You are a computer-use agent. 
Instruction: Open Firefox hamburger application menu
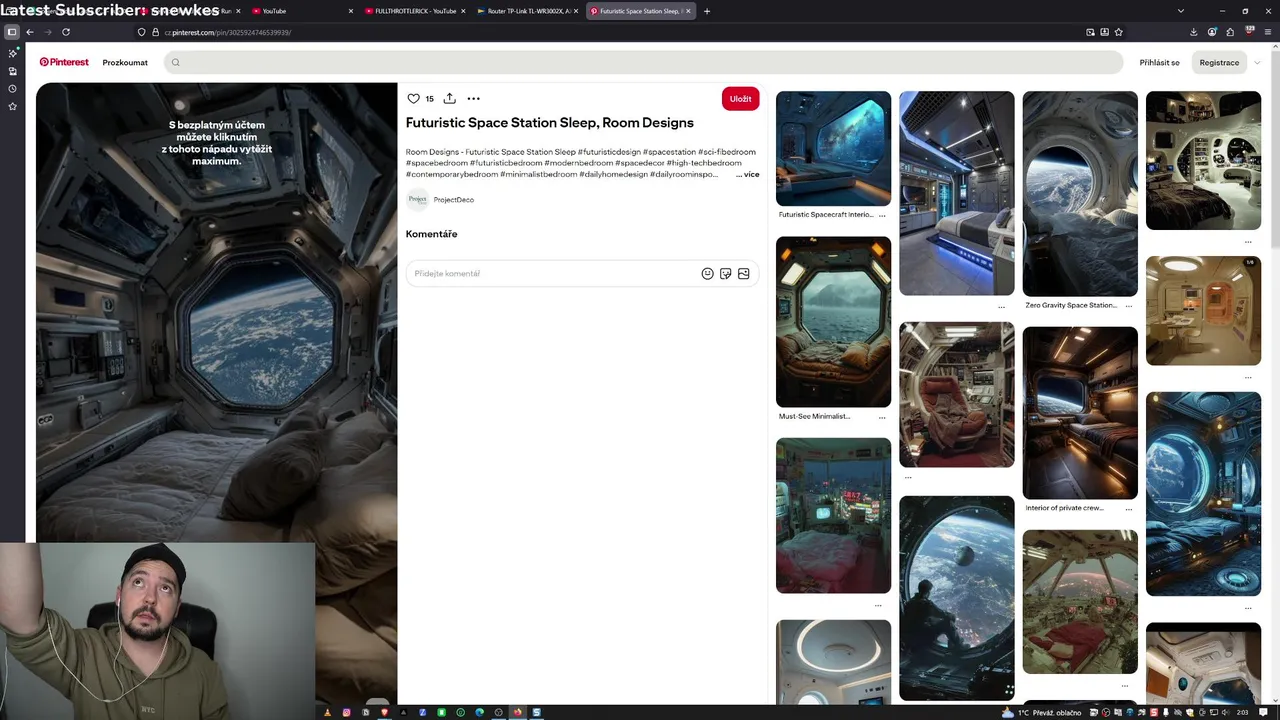point(1267,32)
